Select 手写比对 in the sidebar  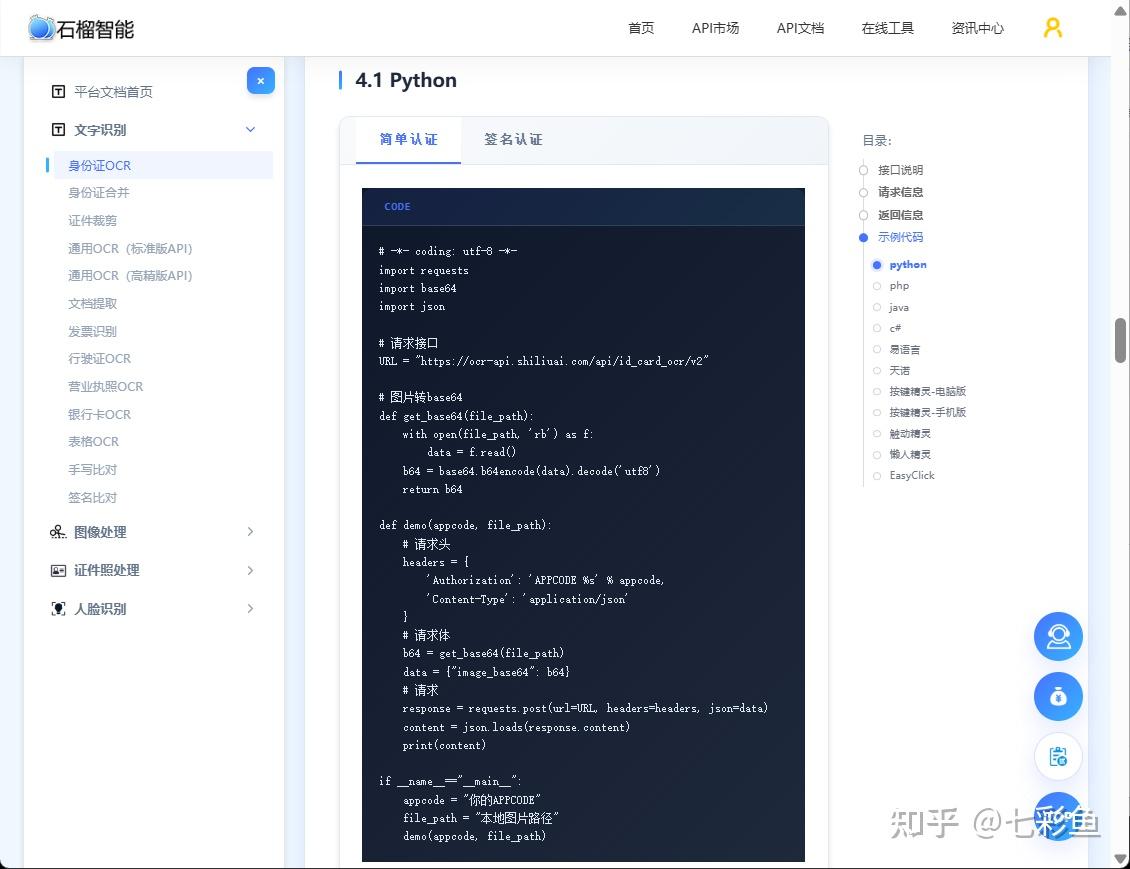(x=92, y=470)
